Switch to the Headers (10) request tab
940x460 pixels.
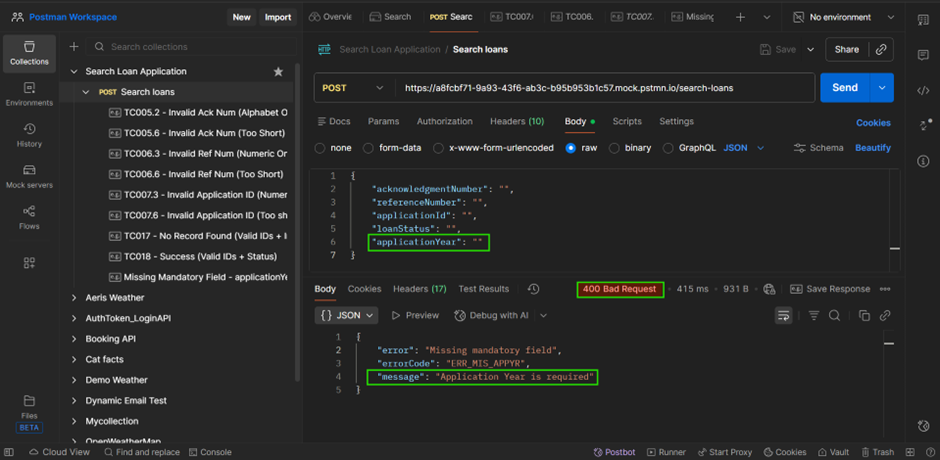click(517, 122)
